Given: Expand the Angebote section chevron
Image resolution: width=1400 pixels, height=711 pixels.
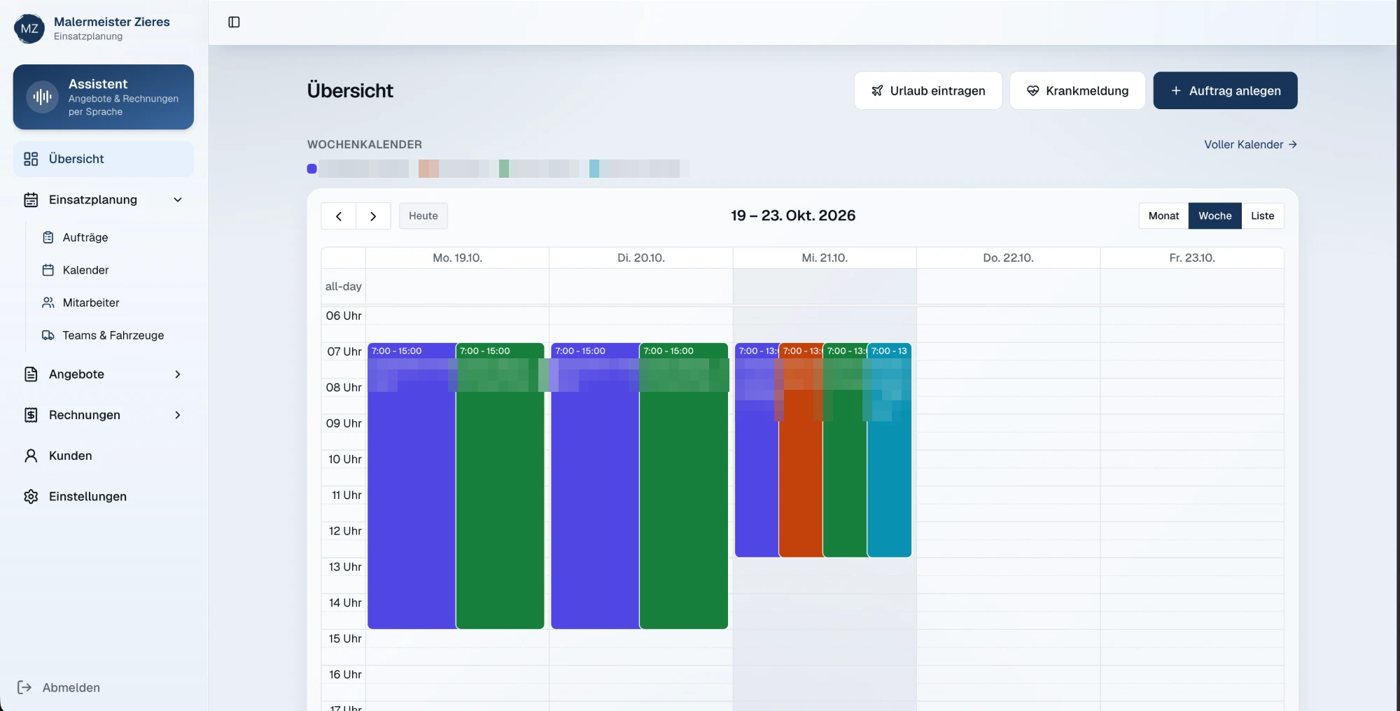Looking at the screenshot, I should point(178,375).
